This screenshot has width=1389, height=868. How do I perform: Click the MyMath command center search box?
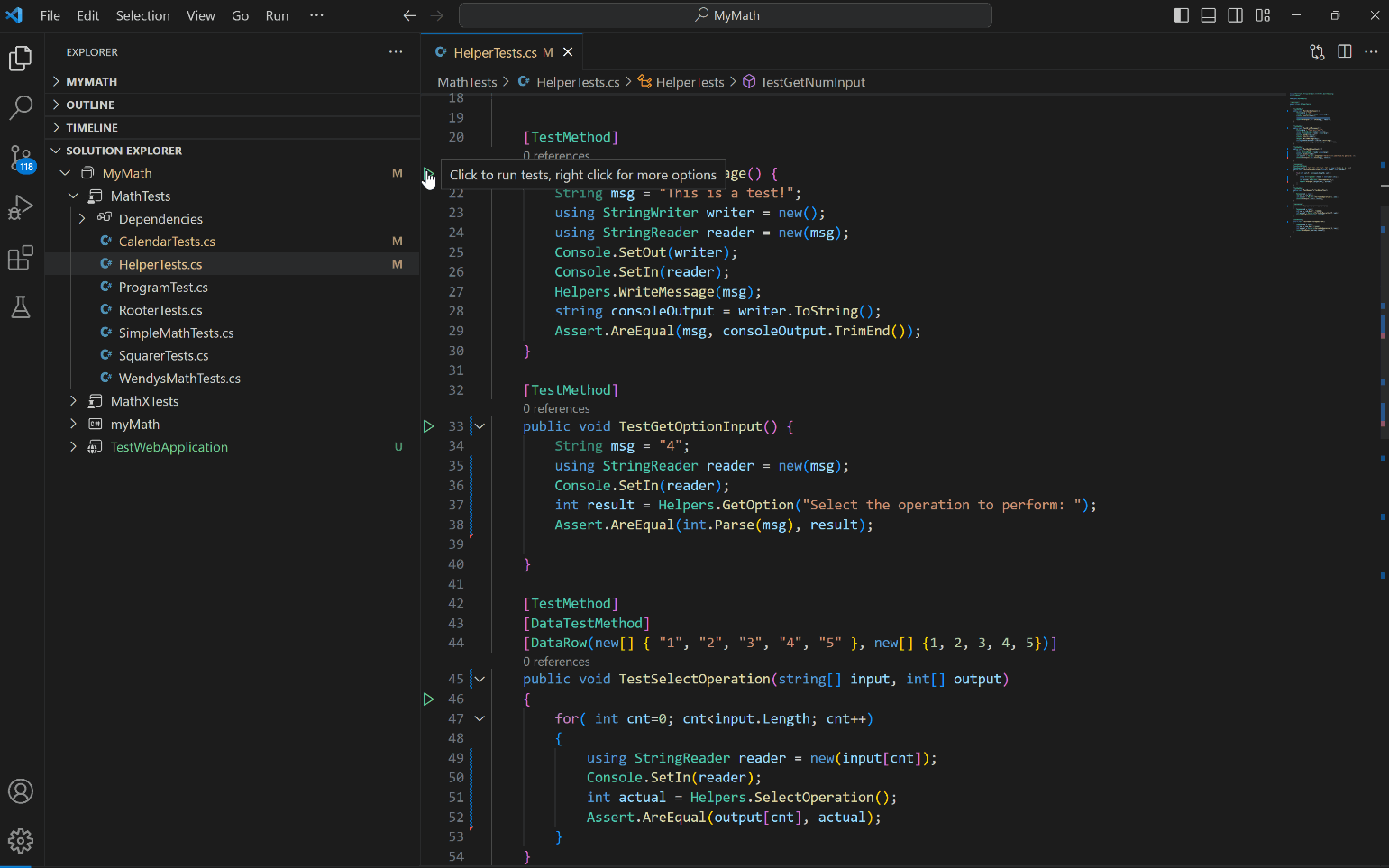coord(724,15)
